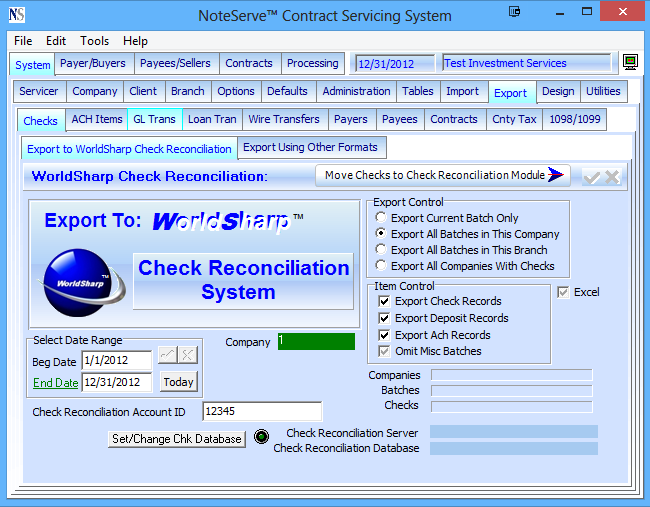
Task: Click the NS application icon in title bar
Action: click(x=16, y=15)
